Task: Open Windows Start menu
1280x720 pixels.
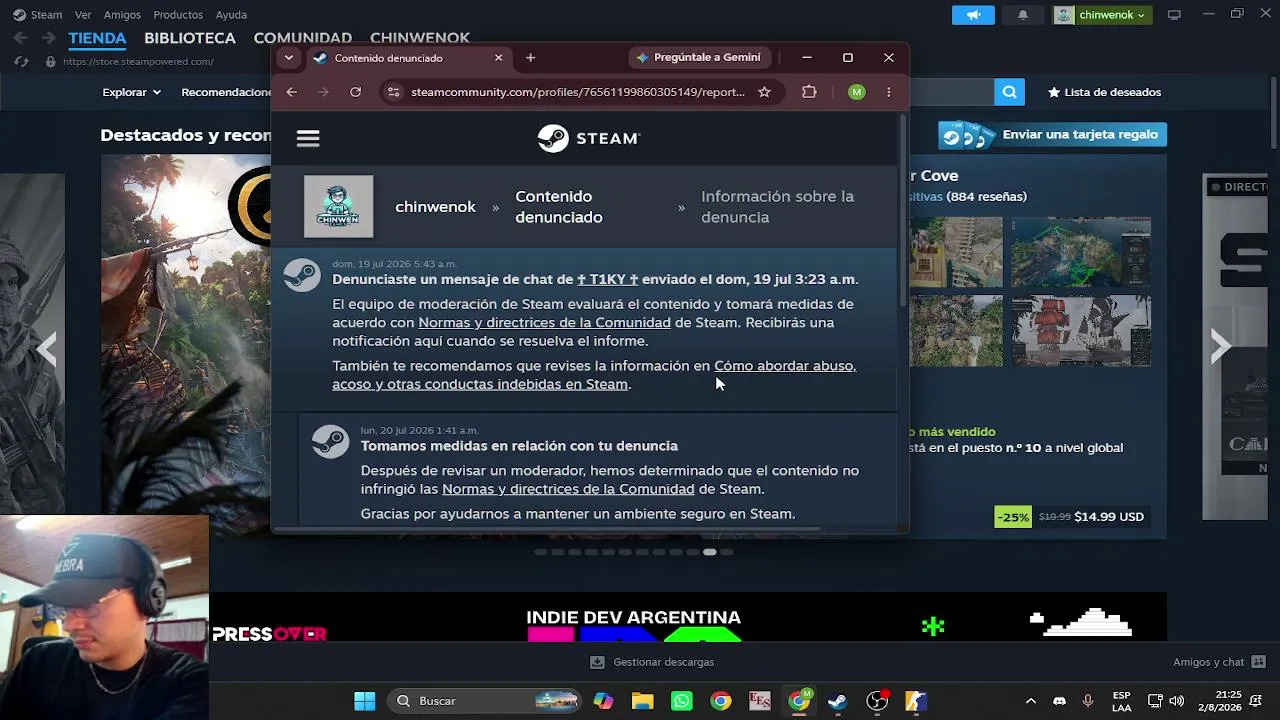Action: (x=365, y=701)
